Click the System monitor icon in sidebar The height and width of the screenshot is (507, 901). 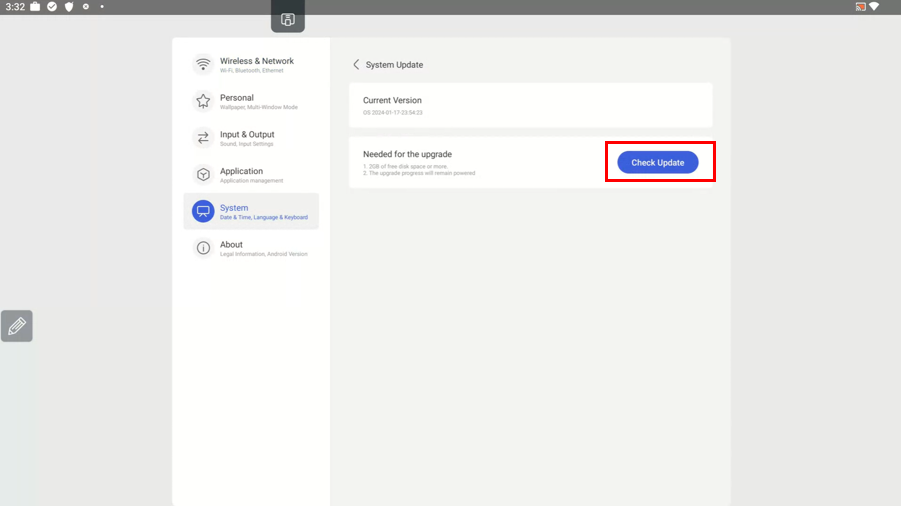pyautogui.click(x=203, y=211)
